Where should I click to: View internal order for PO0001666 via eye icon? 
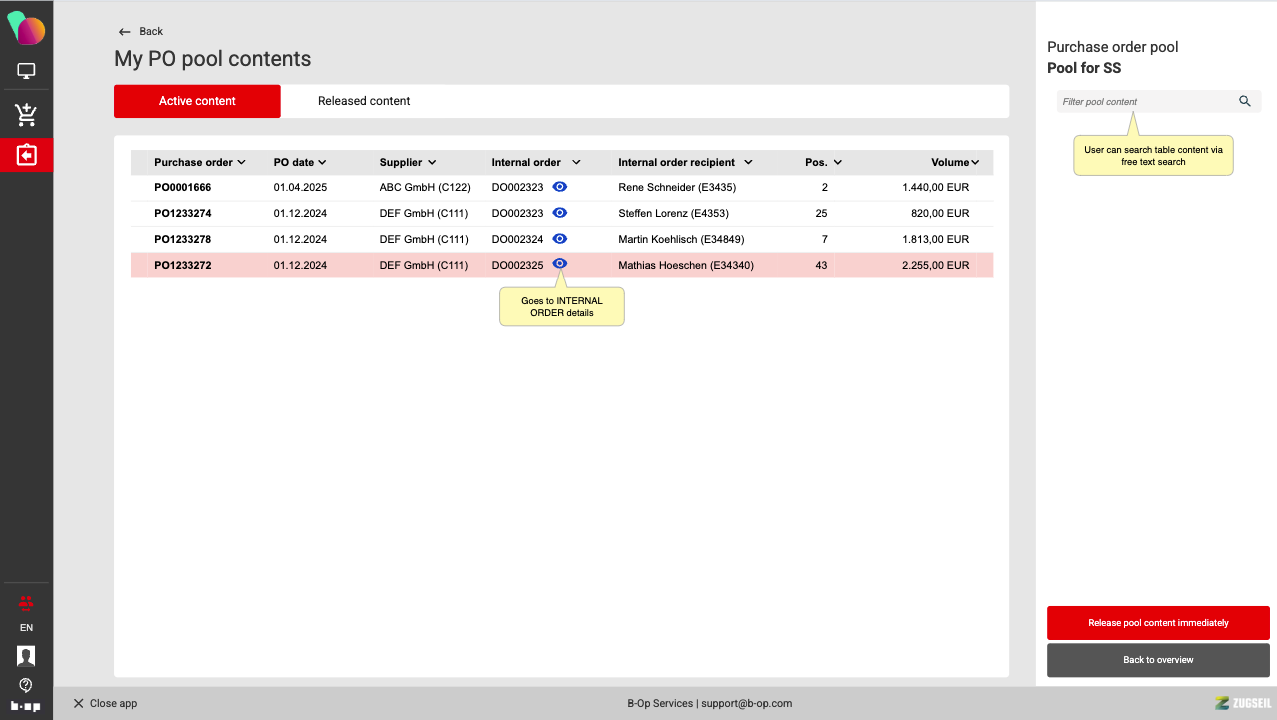pyautogui.click(x=560, y=187)
